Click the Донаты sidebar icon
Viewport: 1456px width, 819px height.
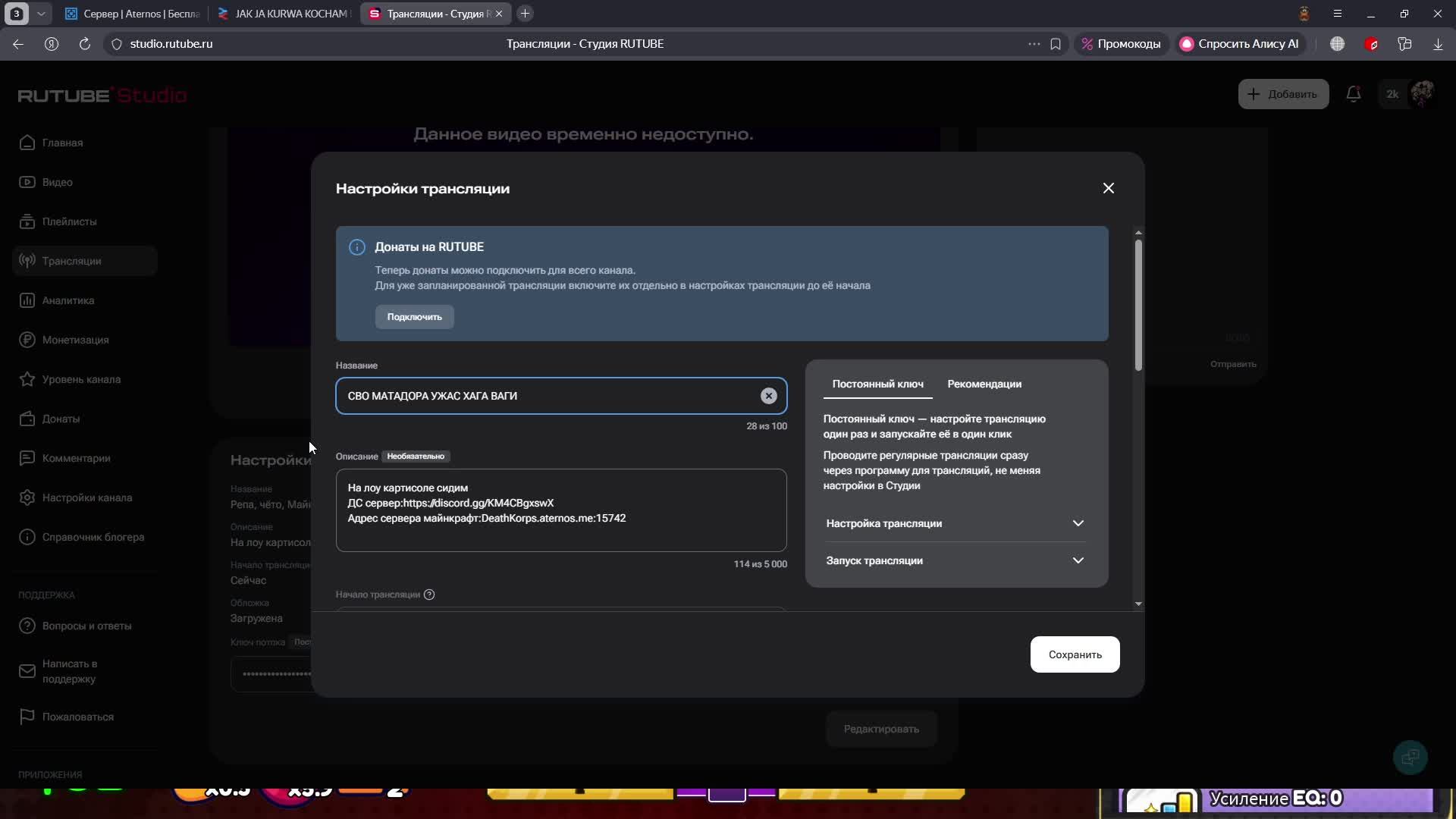(x=27, y=419)
